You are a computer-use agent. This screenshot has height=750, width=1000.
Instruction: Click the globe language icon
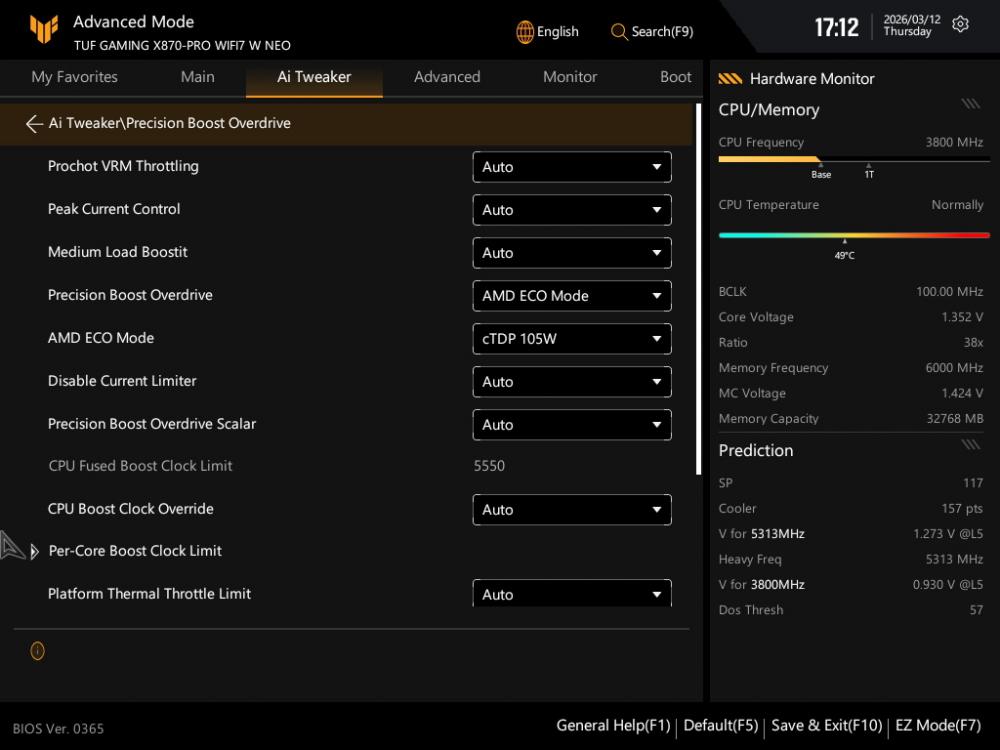(525, 32)
